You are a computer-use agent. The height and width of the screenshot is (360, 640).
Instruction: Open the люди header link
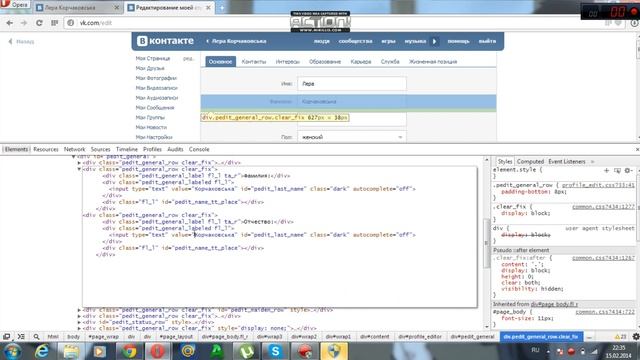tap(322, 41)
